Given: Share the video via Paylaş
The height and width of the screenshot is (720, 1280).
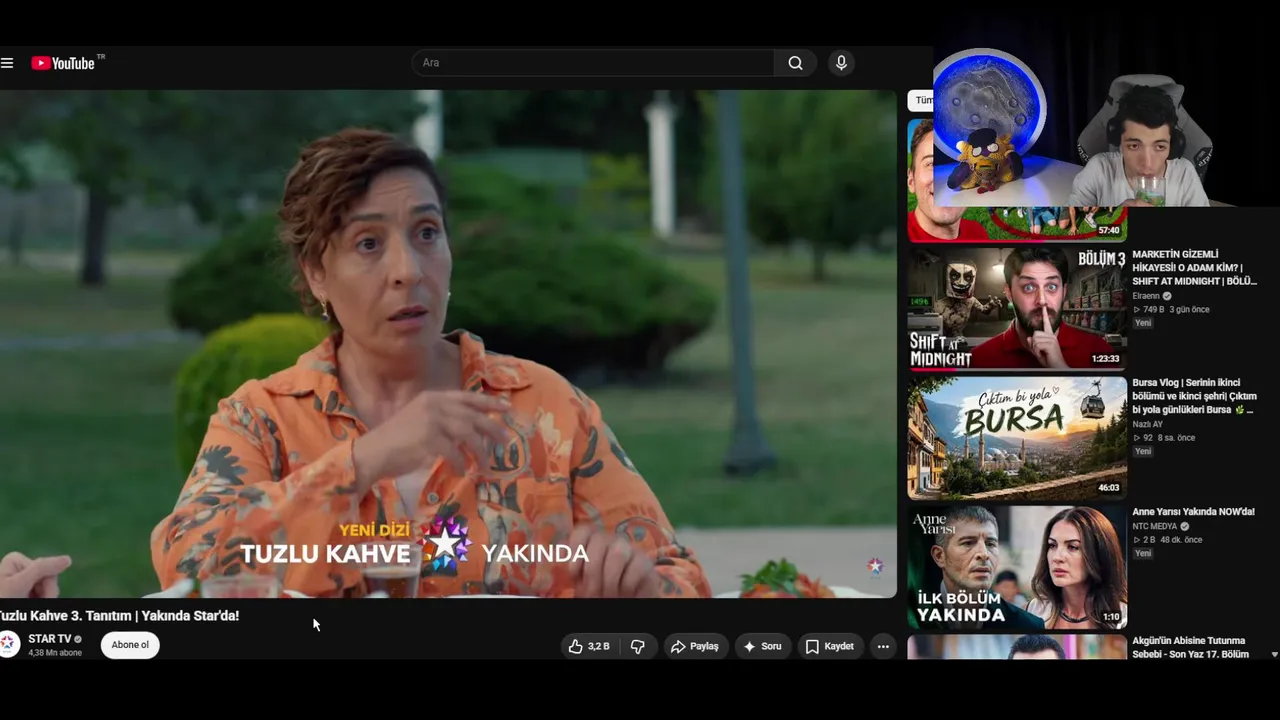Looking at the screenshot, I should click(x=695, y=646).
